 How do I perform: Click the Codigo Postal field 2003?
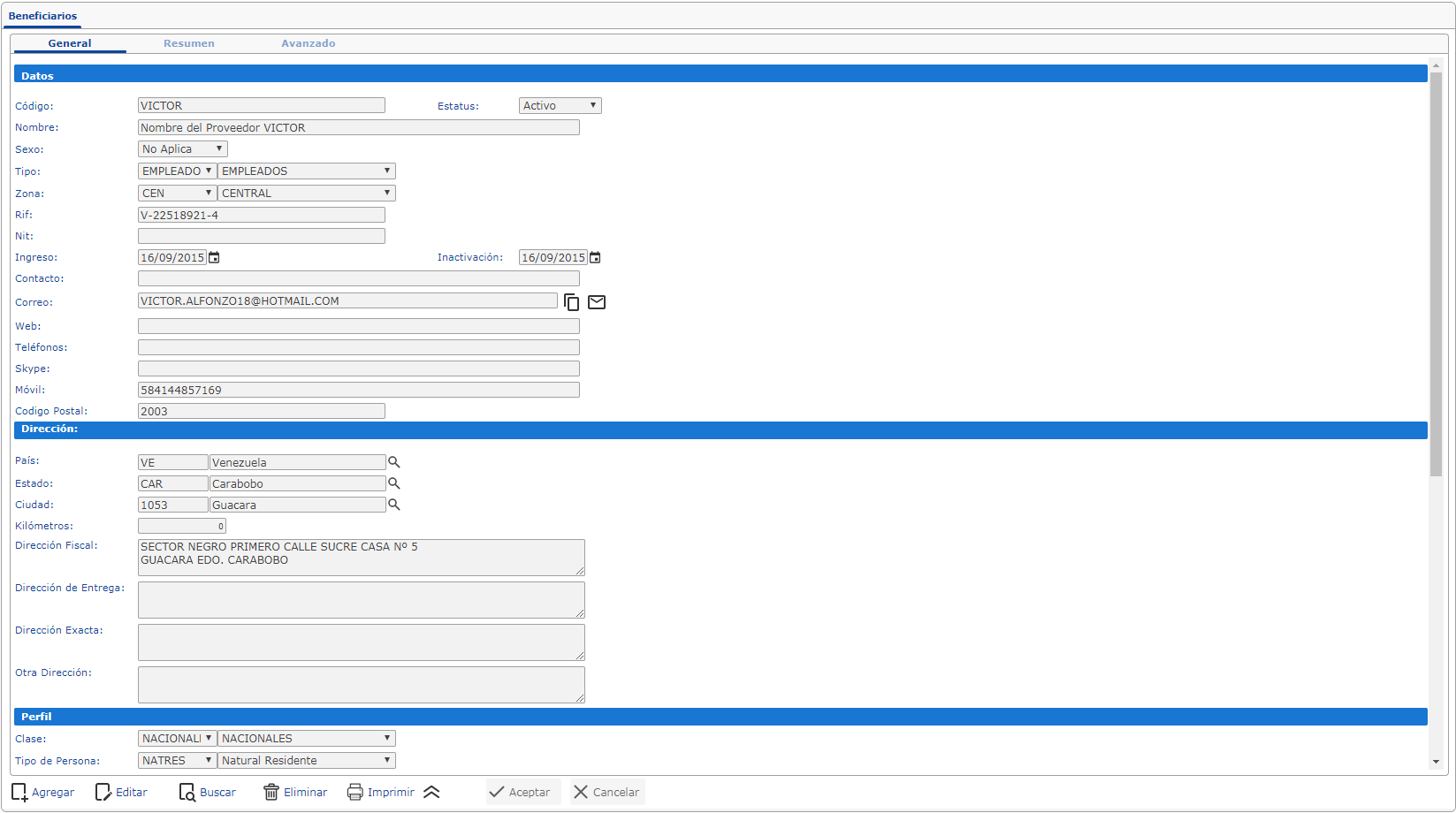pyautogui.click(x=262, y=411)
